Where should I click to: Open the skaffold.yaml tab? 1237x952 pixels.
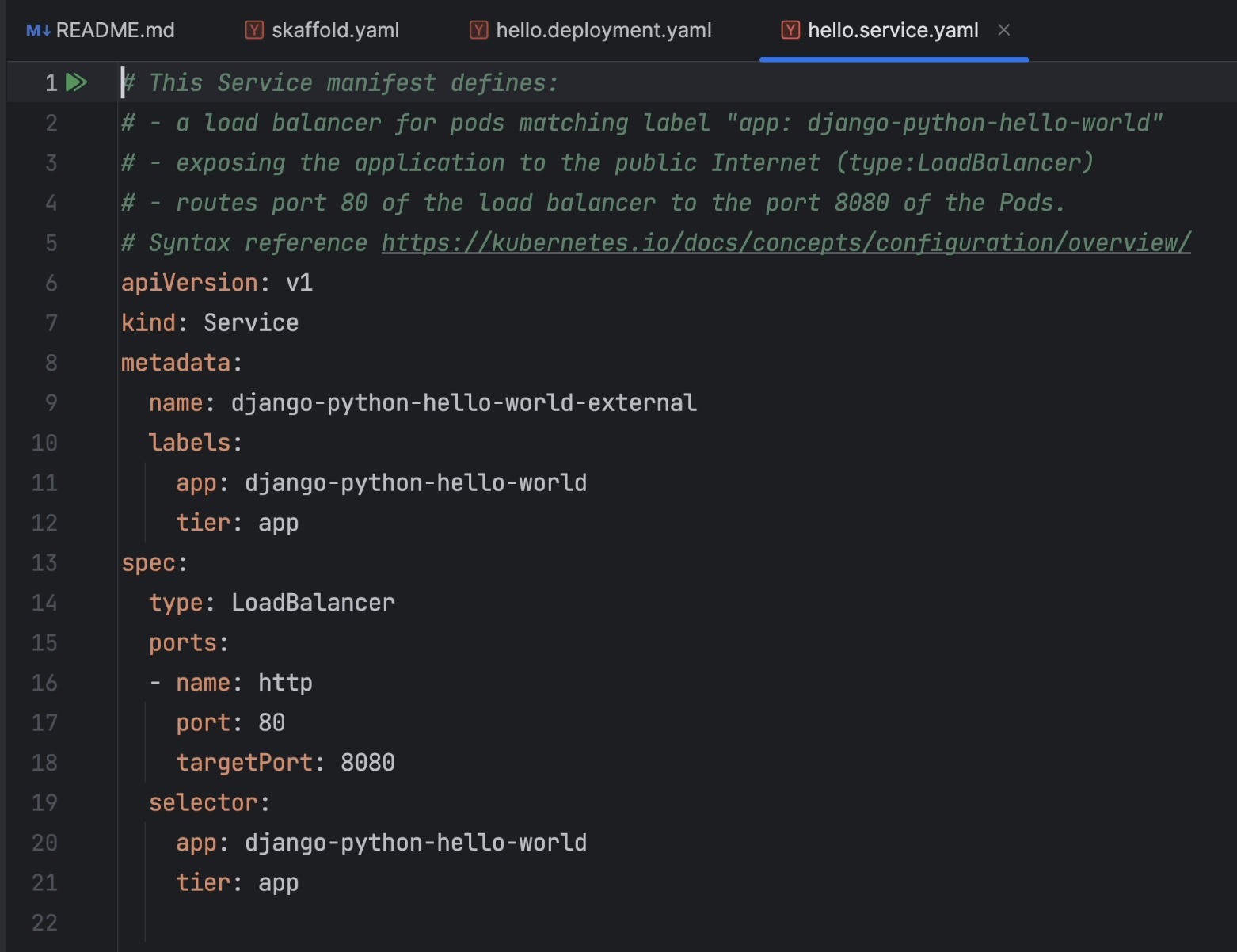(x=335, y=30)
